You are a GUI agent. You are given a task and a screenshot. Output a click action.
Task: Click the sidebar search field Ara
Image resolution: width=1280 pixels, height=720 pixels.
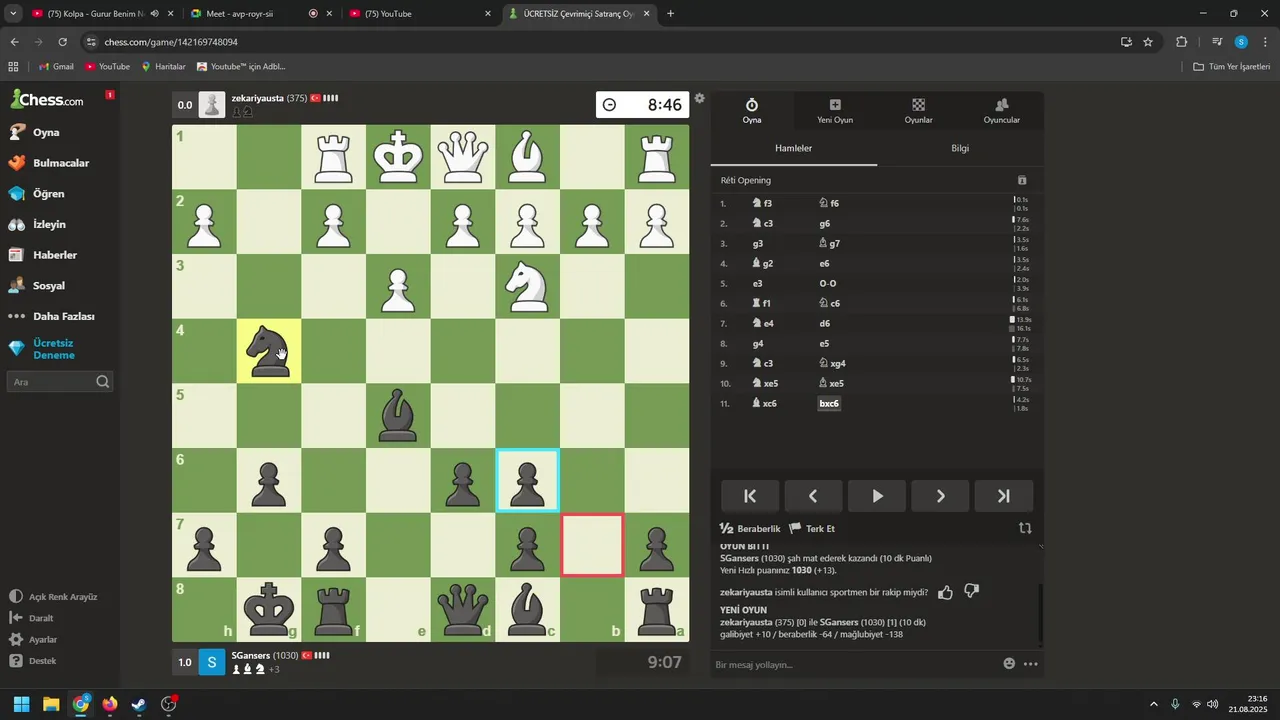pyautogui.click(x=60, y=382)
